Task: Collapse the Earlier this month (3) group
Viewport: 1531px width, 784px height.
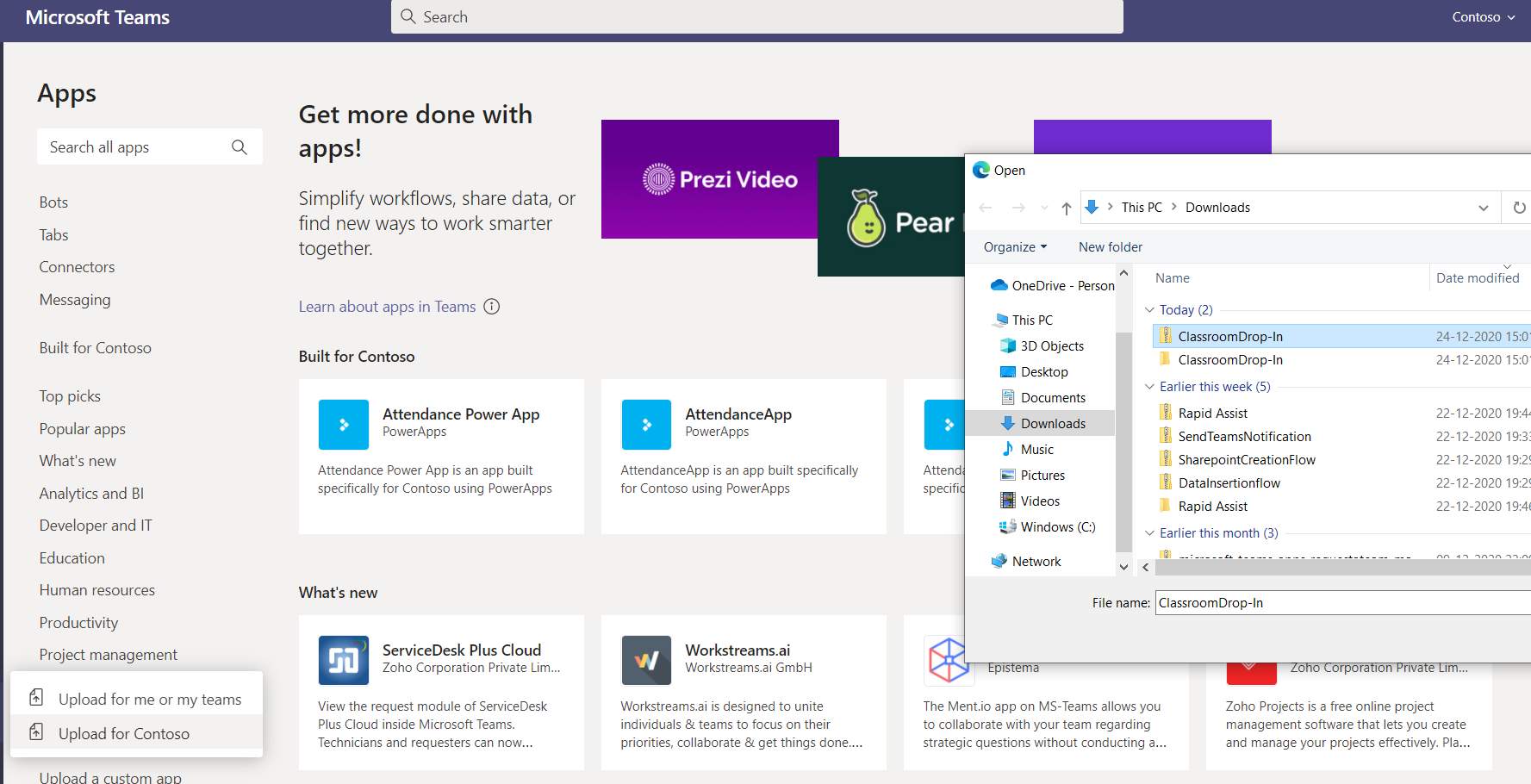Action: point(1149,532)
